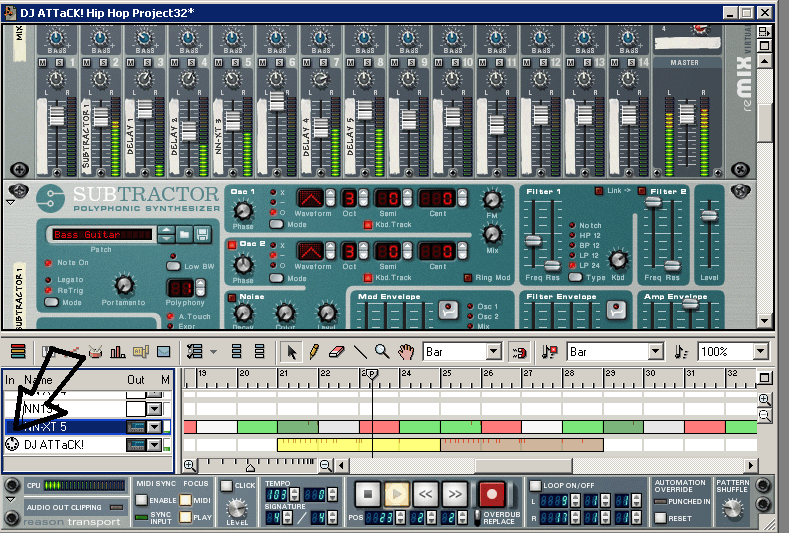Click Filter 1 Type button
The image size is (789, 533).
click(x=575, y=277)
